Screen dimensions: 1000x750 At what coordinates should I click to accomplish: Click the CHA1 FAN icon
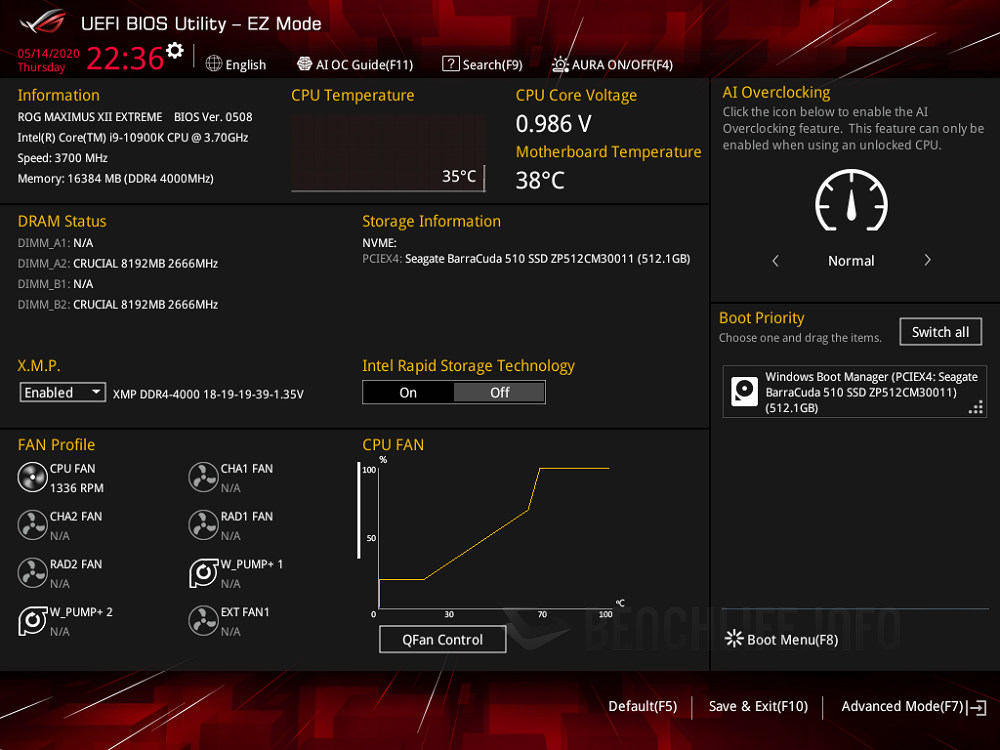[x=203, y=478]
